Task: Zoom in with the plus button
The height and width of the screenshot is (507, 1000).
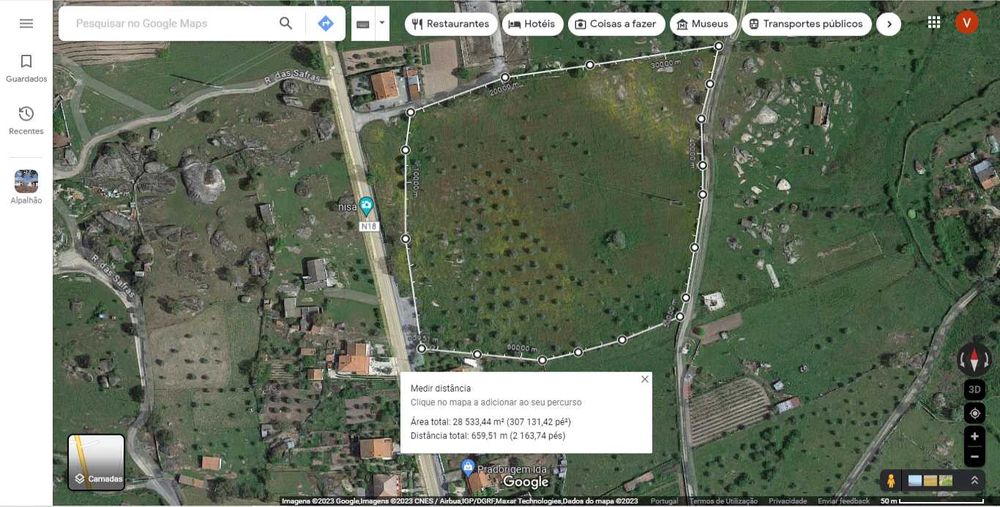Action: click(x=974, y=437)
